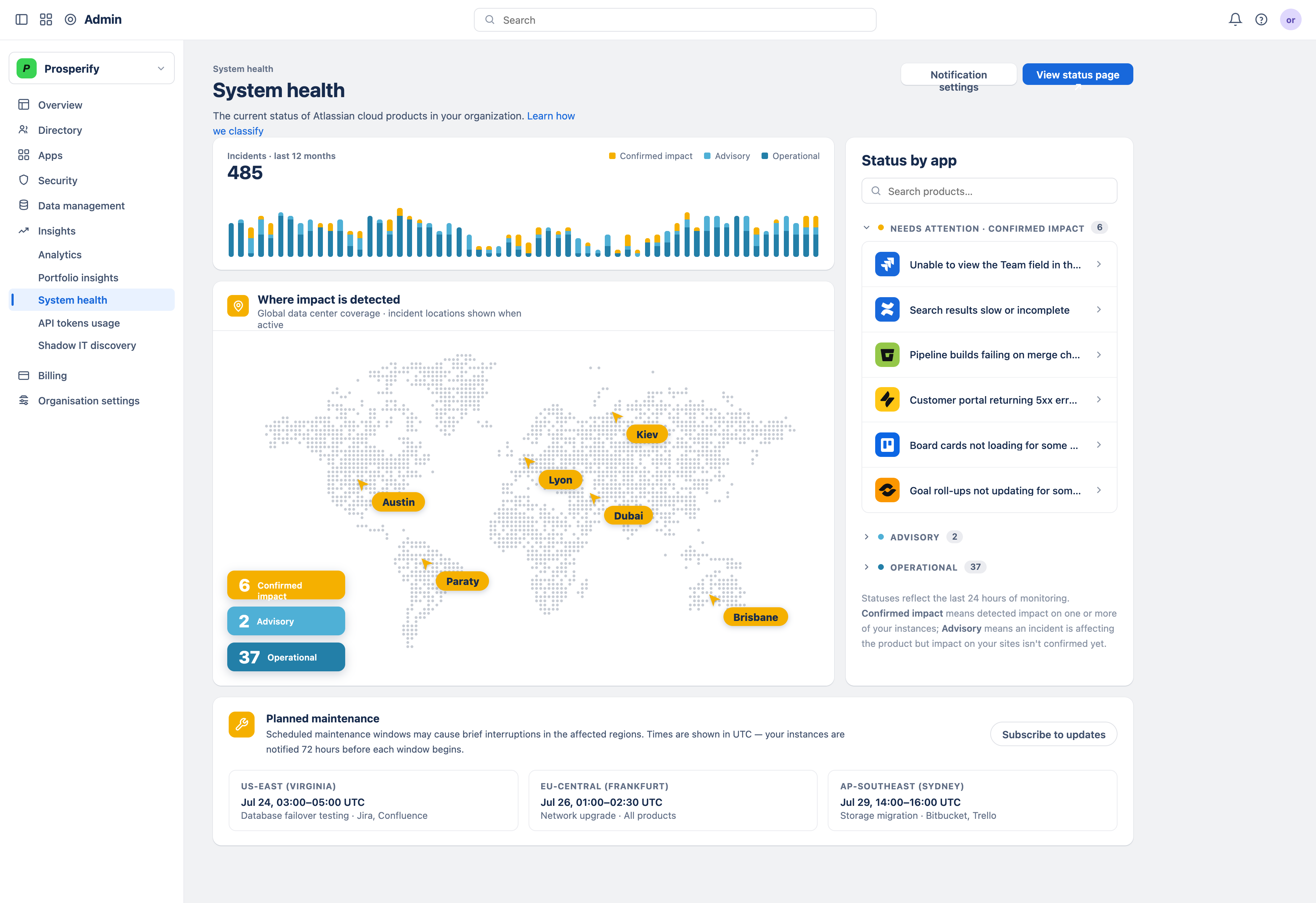
Task: Click the Admin logo icon
Action: click(70, 19)
